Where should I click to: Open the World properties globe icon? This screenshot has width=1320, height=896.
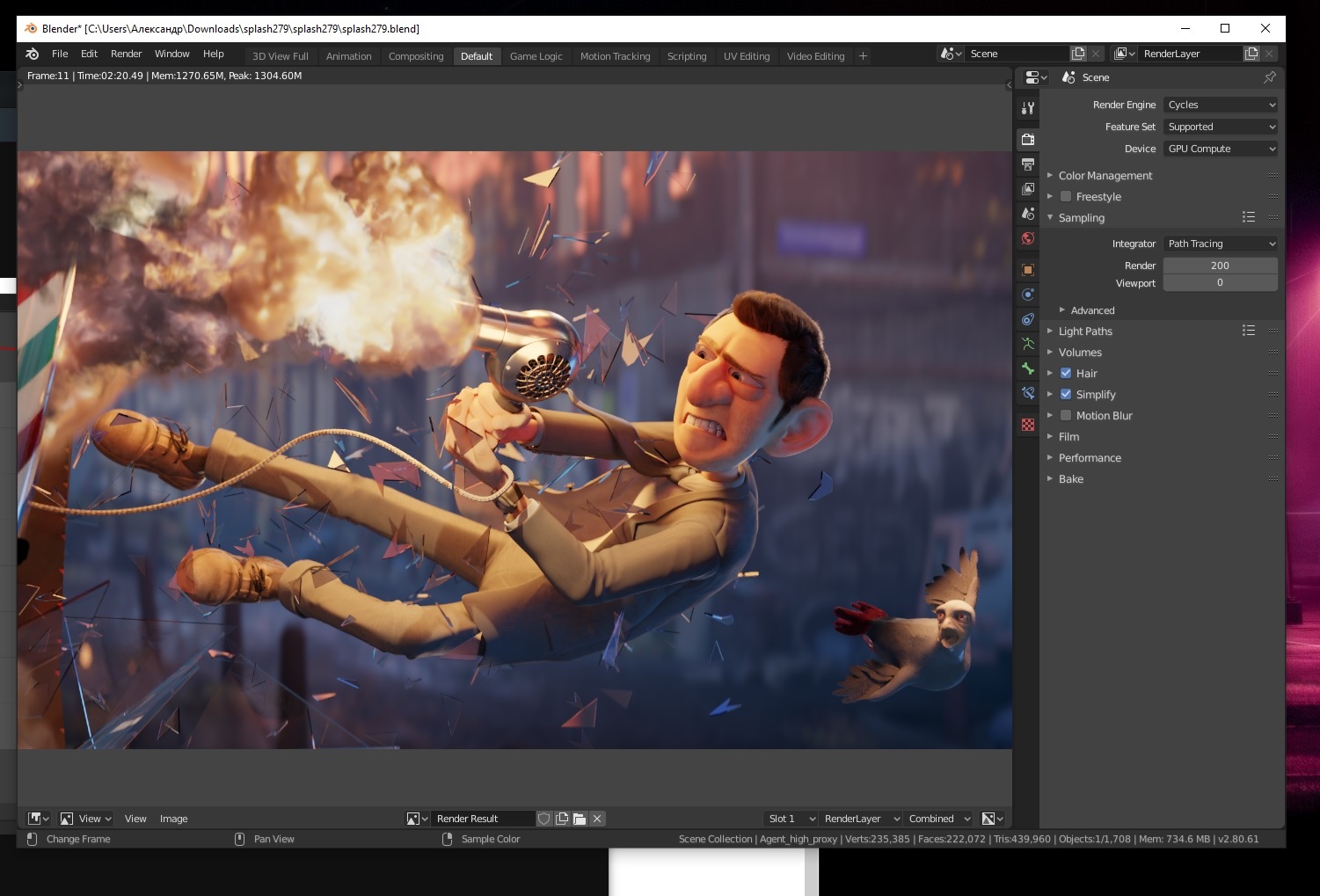point(1027,238)
